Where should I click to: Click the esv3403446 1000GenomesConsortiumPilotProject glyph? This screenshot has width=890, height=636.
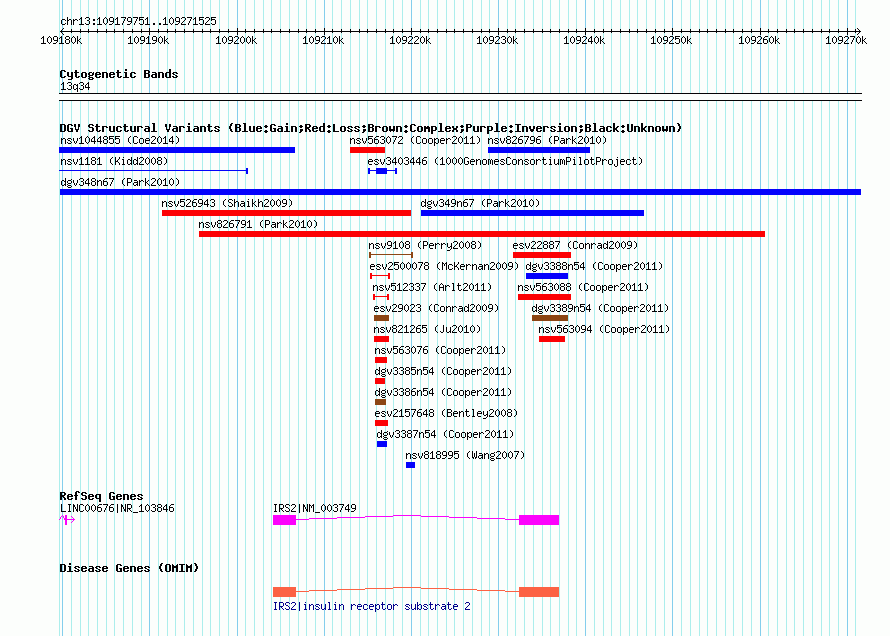pyautogui.click(x=382, y=171)
